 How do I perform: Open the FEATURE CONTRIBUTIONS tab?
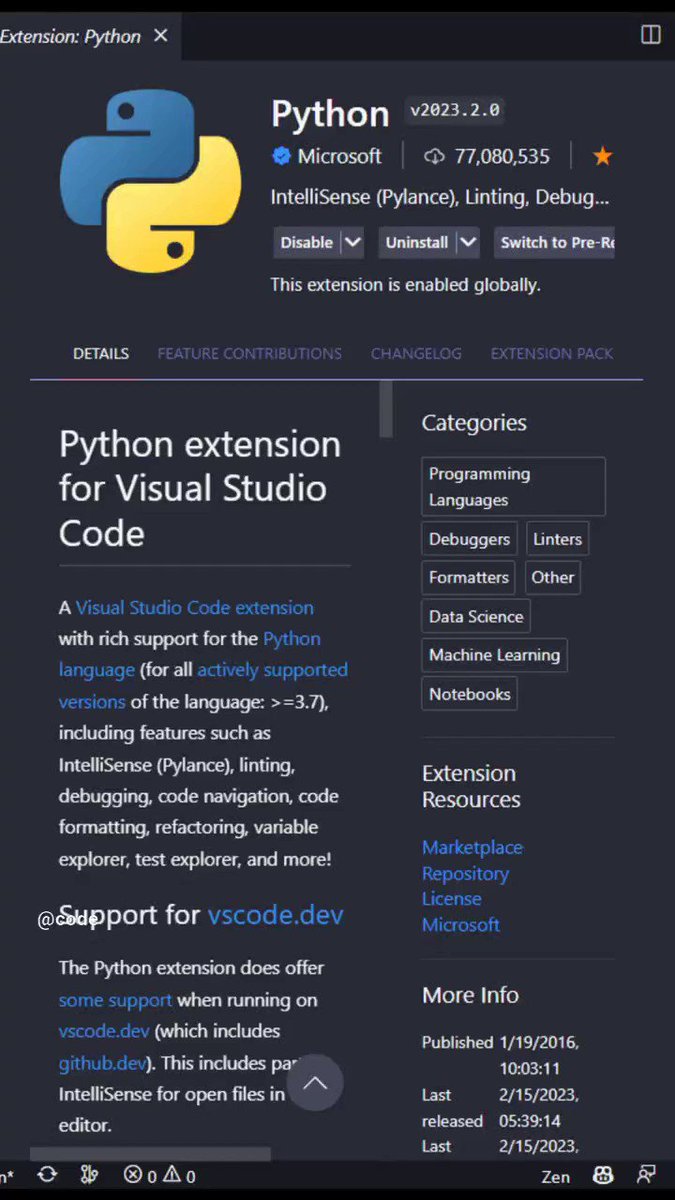point(249,354)
